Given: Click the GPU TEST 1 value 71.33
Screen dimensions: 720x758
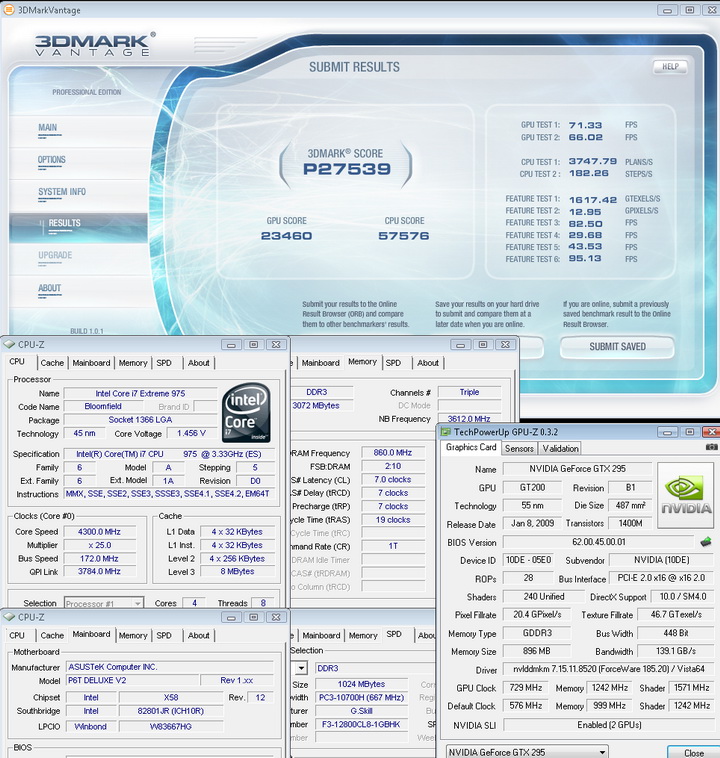Looking at the screenshot, I should click(586, 125).
